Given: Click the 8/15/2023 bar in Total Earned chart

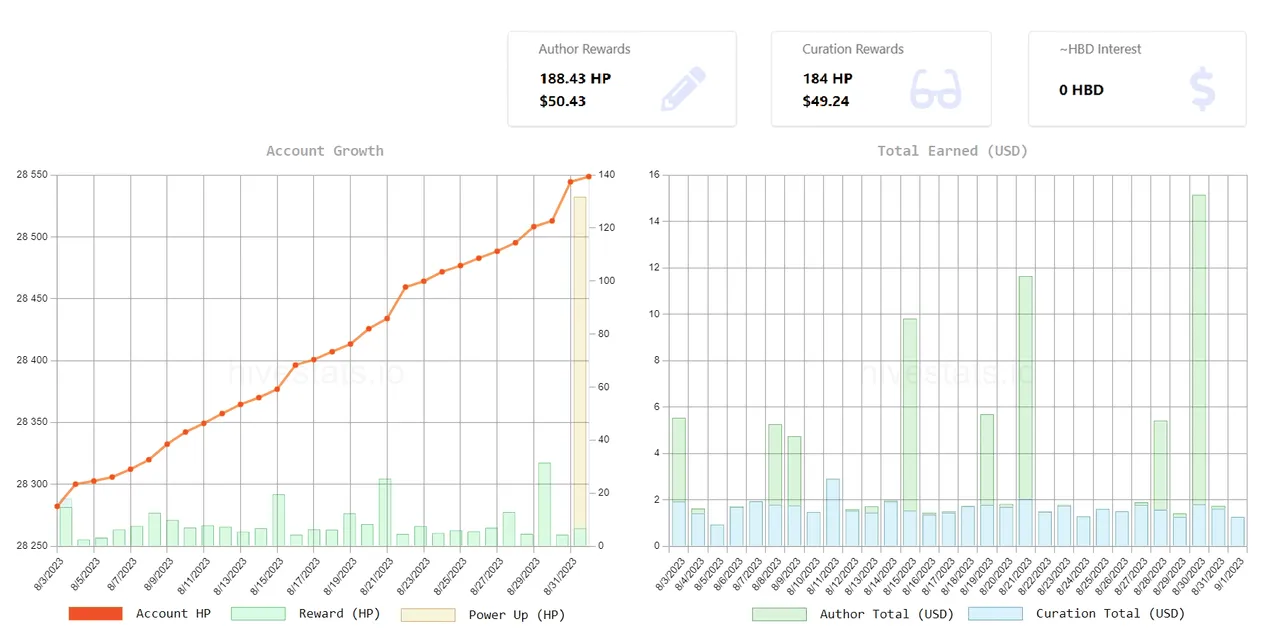Looking at the screenshot, I should (x=910, y=432).
